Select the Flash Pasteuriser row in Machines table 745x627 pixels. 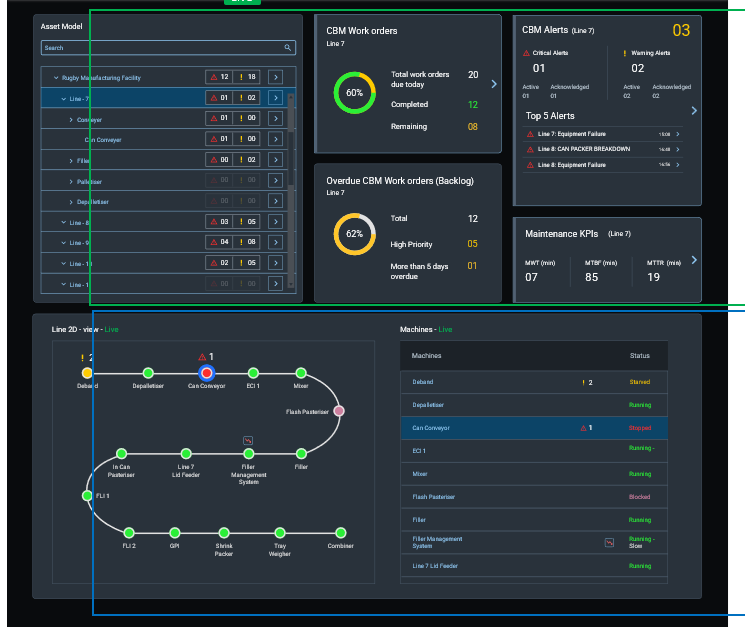[533, 497]
